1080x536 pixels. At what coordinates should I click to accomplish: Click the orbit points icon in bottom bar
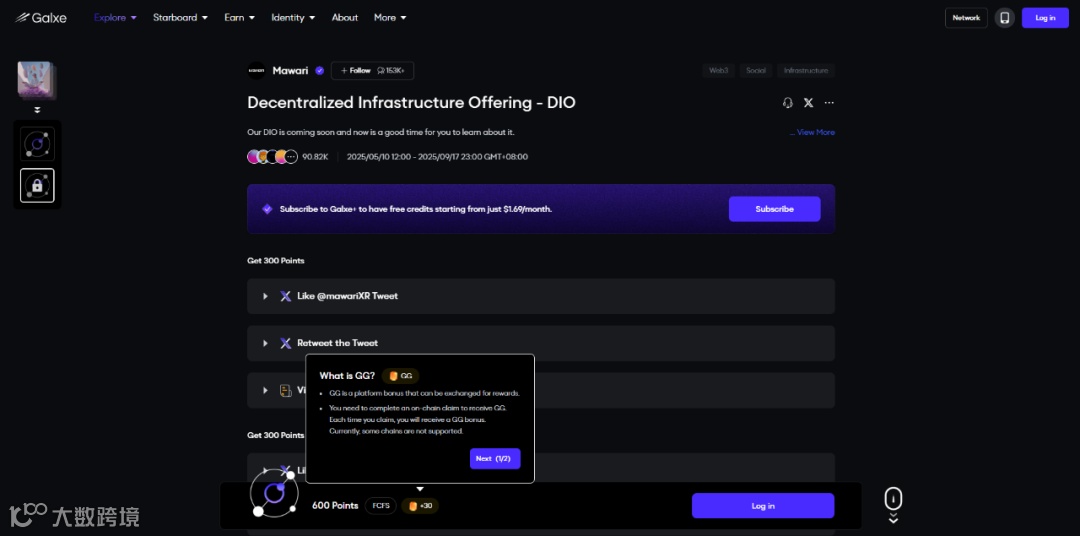tap(273, 492)
